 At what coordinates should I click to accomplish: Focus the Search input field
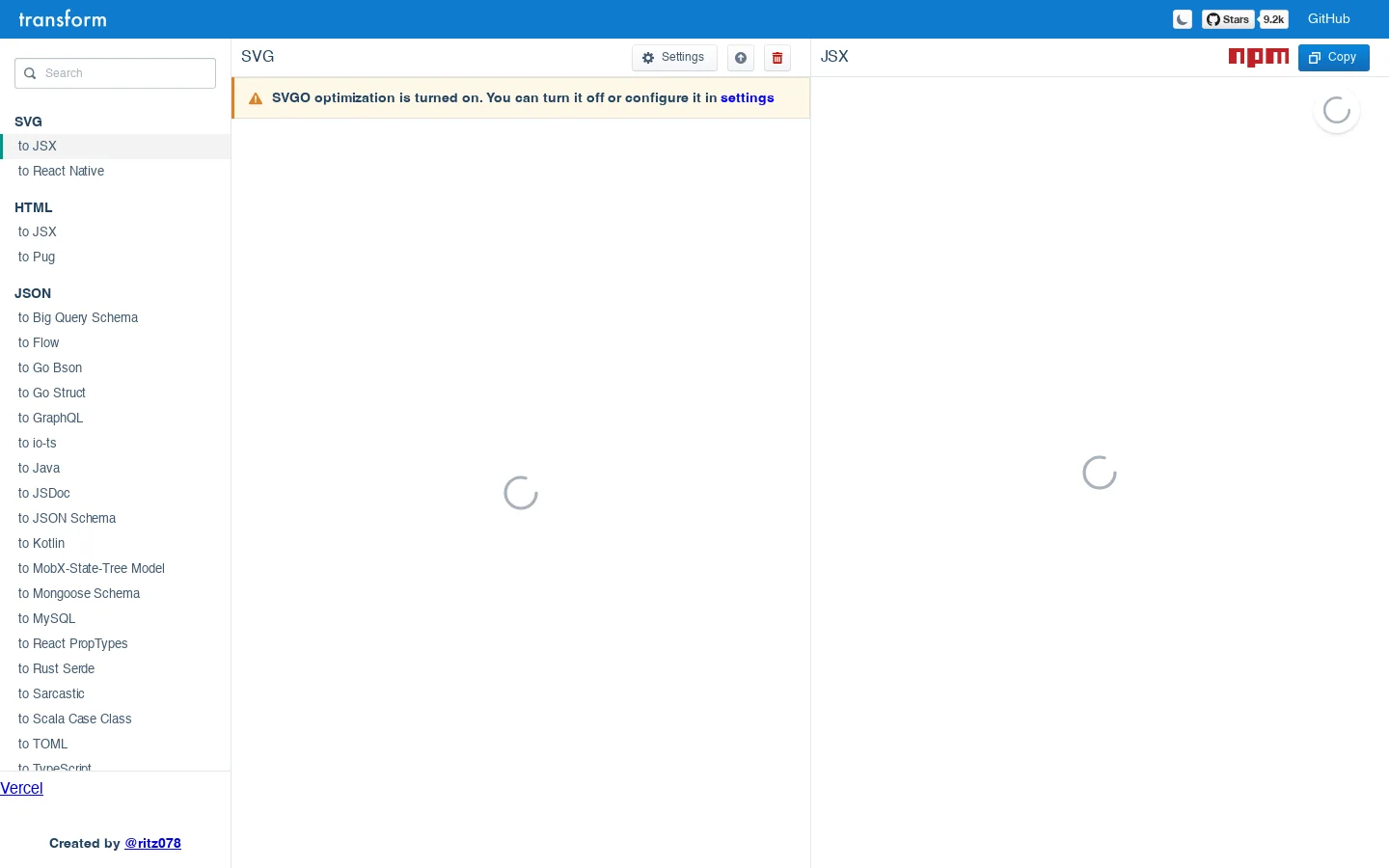click(x=115, y=73)
